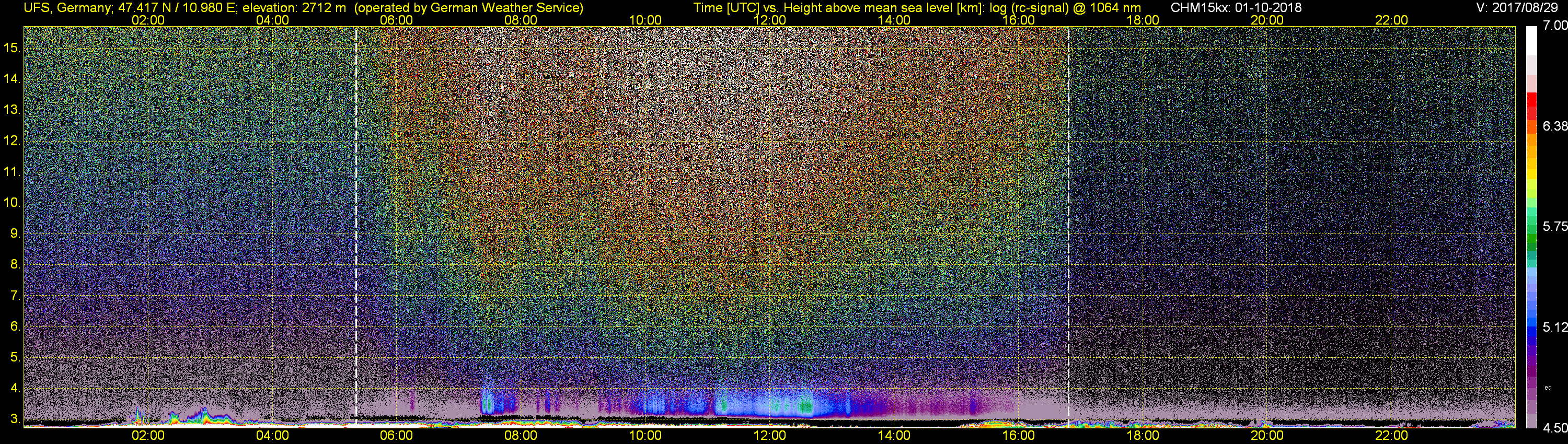
Task: Click the '14:00' label on the top time axis
Action: tap(894, 20)
